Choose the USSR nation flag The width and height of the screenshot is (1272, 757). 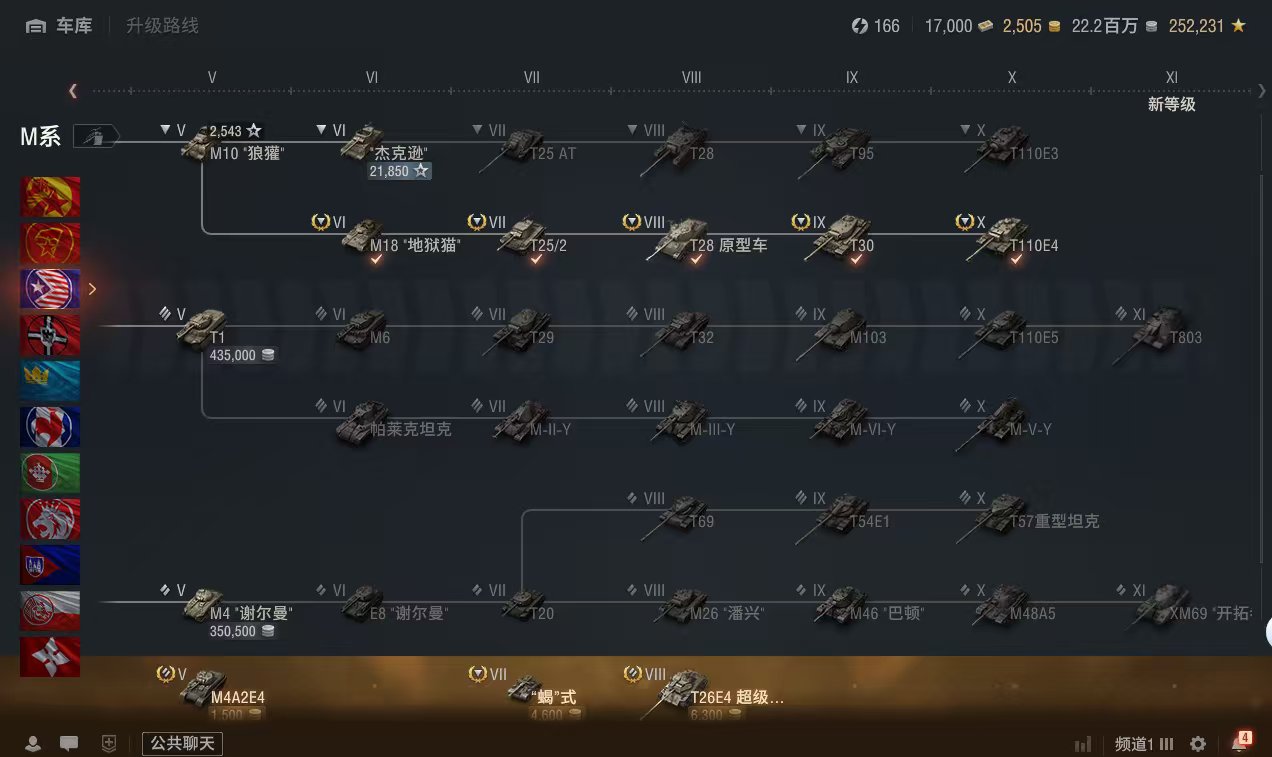point(50,198)
